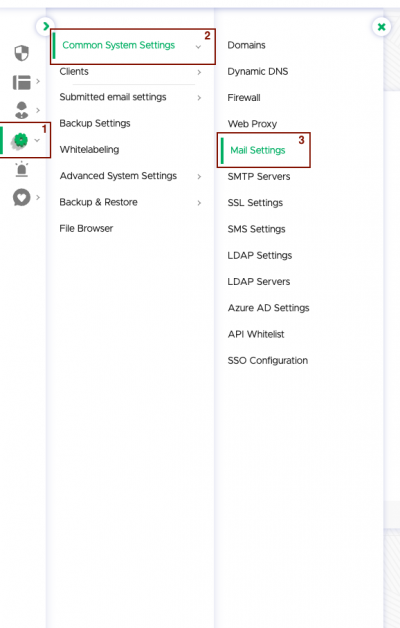This screenshot has height=628, width=400.
Task: Open the alarm siren alerts icon
Action: 22,169
